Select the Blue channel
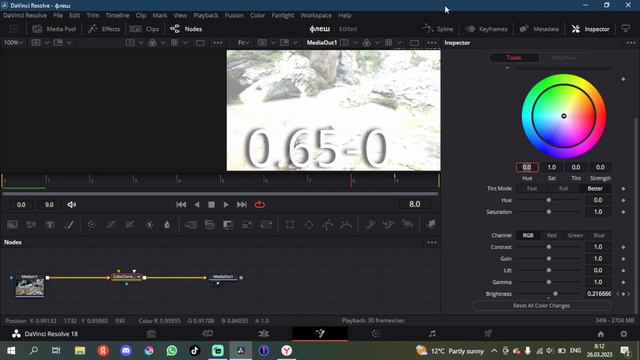The width and height of the screenshot is (640, 360). pyautogui.click(x=599, y=236)
